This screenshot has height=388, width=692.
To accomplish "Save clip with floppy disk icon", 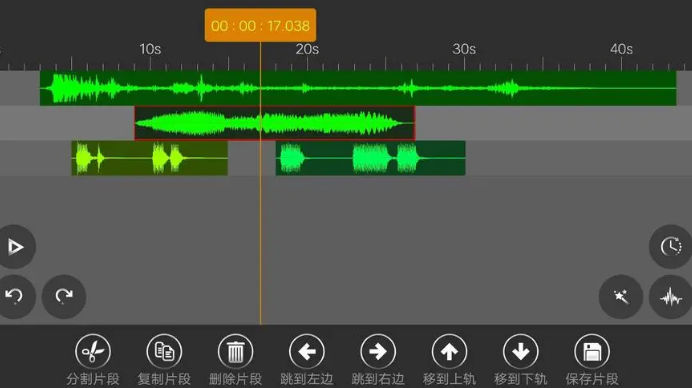I will [x=592, y=351].
